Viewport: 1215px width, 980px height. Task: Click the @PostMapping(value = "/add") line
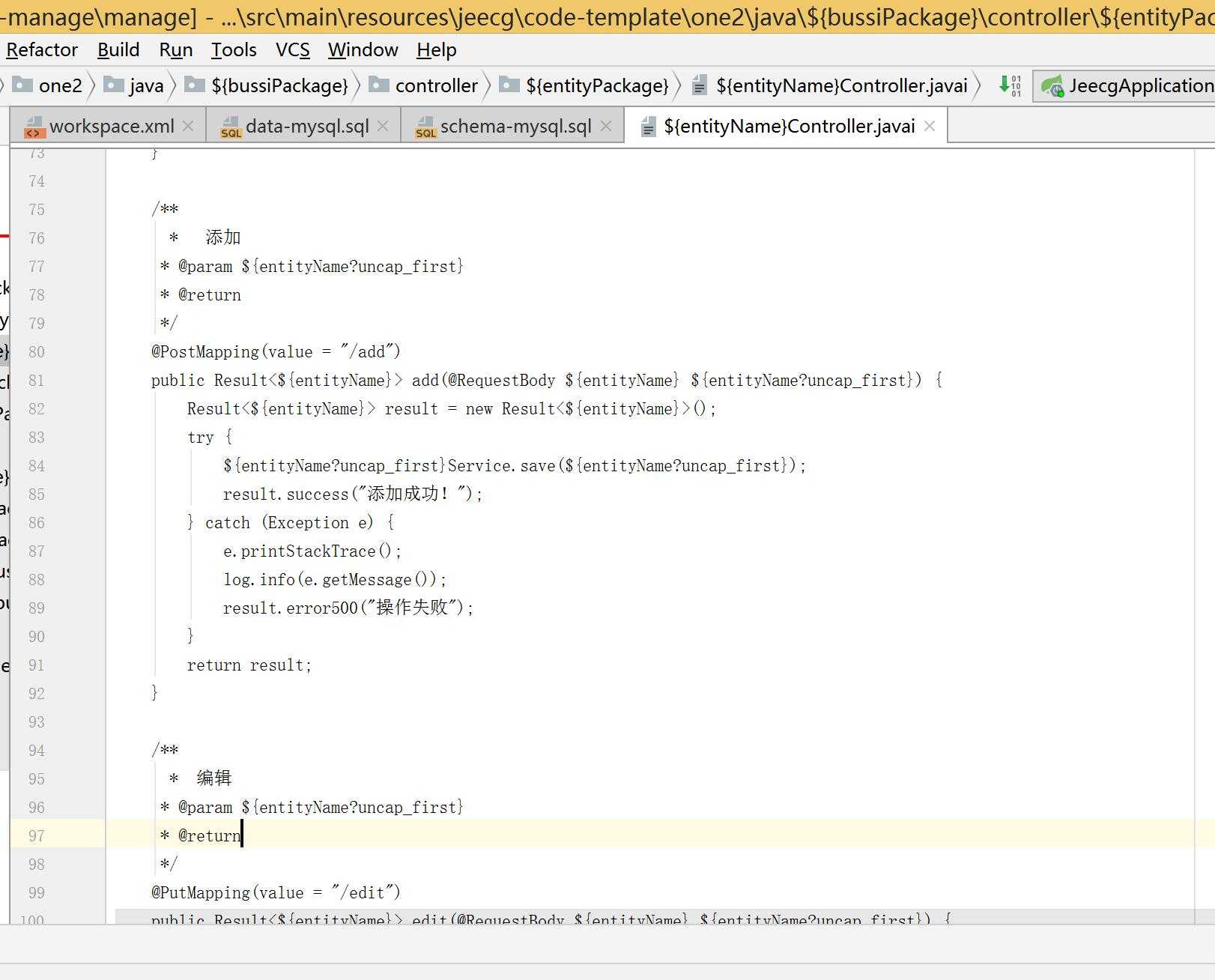(x=276, y=351)
